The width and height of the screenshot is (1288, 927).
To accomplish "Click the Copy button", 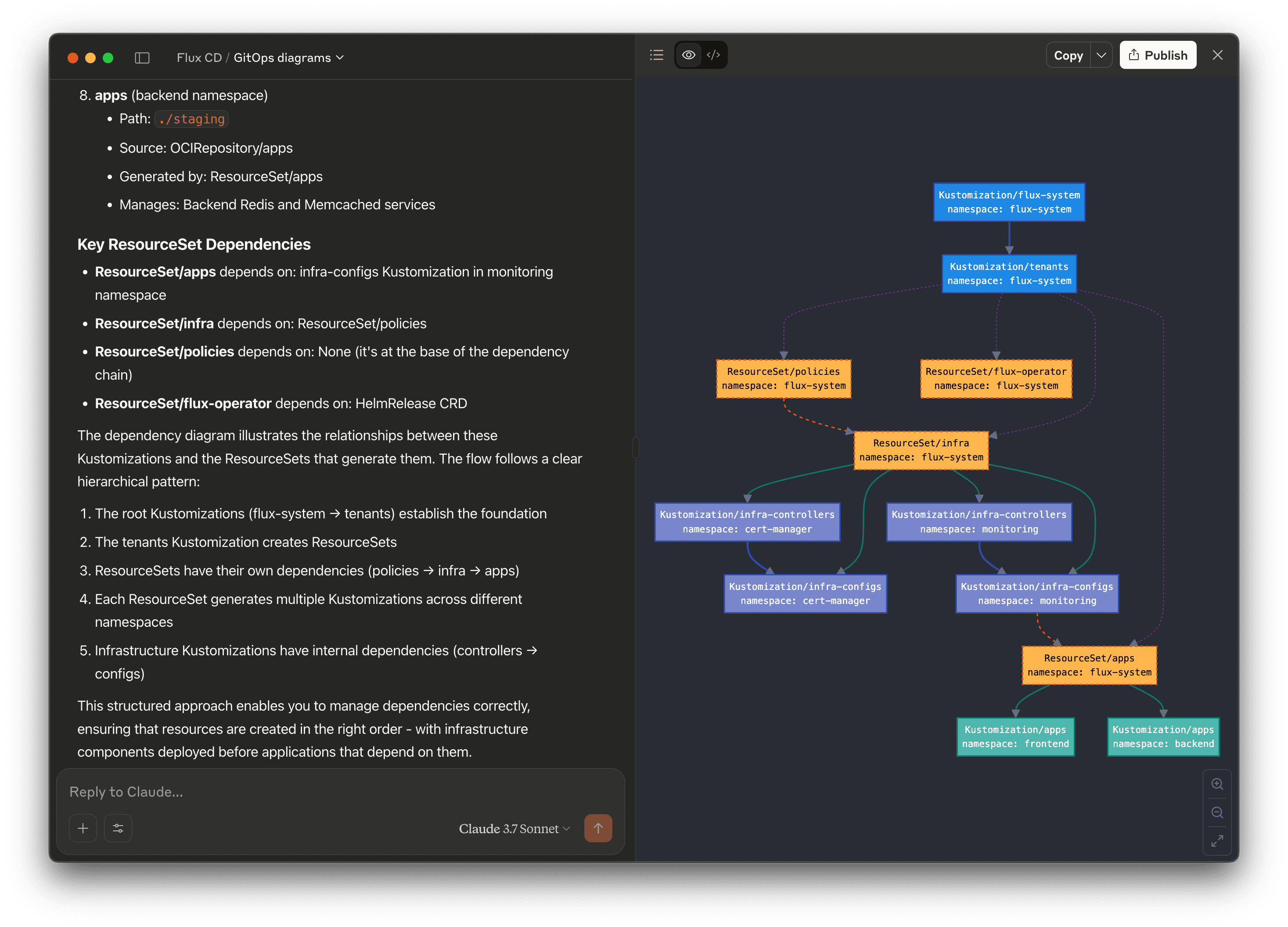I will (x=1068, y=56).
